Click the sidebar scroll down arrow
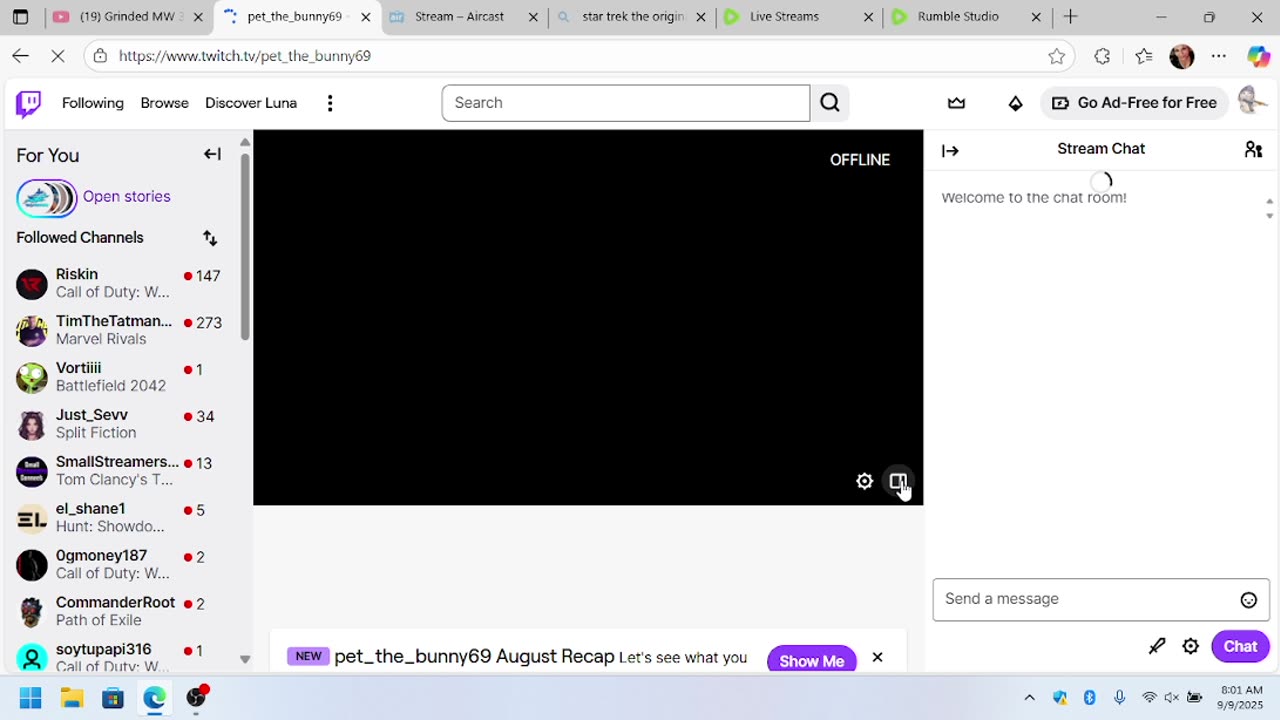1280x720 pixels. pos(245,659)
